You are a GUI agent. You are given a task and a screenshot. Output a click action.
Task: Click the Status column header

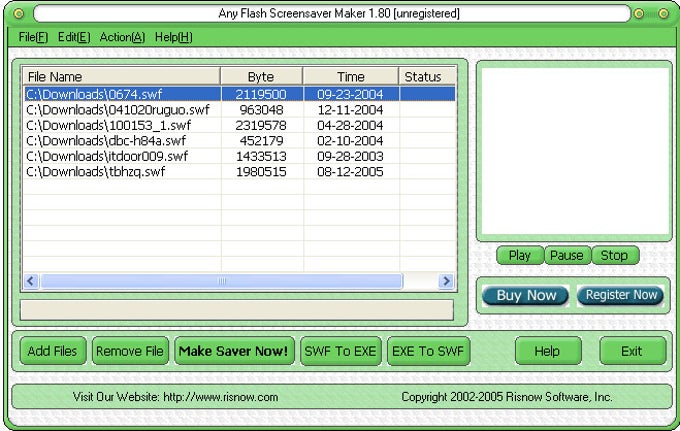[x=427, y=77]
